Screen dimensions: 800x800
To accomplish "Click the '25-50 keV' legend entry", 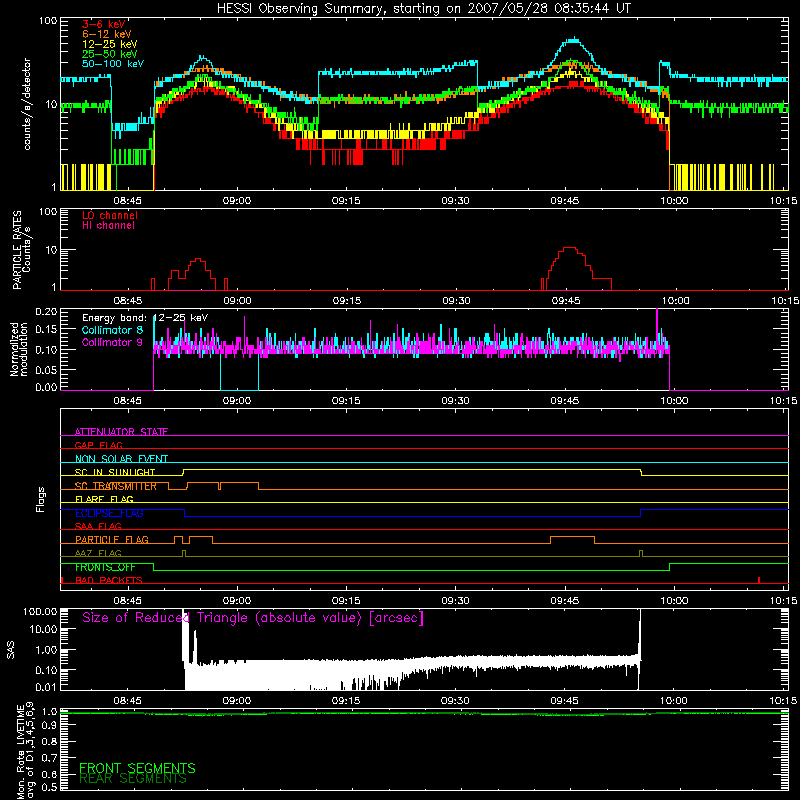I will [x=109, y=54].
